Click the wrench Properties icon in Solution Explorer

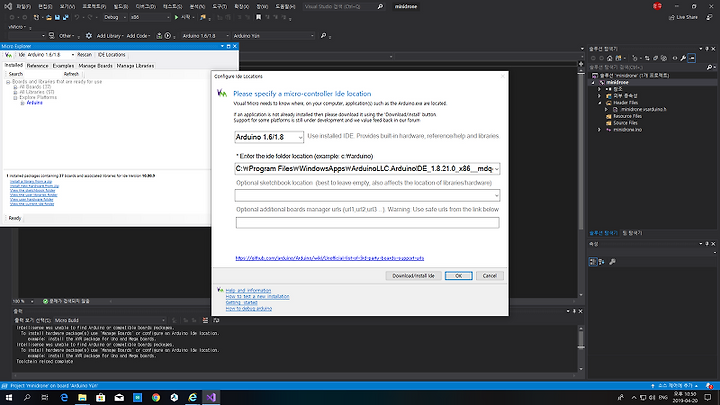click(x=683, y=58)
